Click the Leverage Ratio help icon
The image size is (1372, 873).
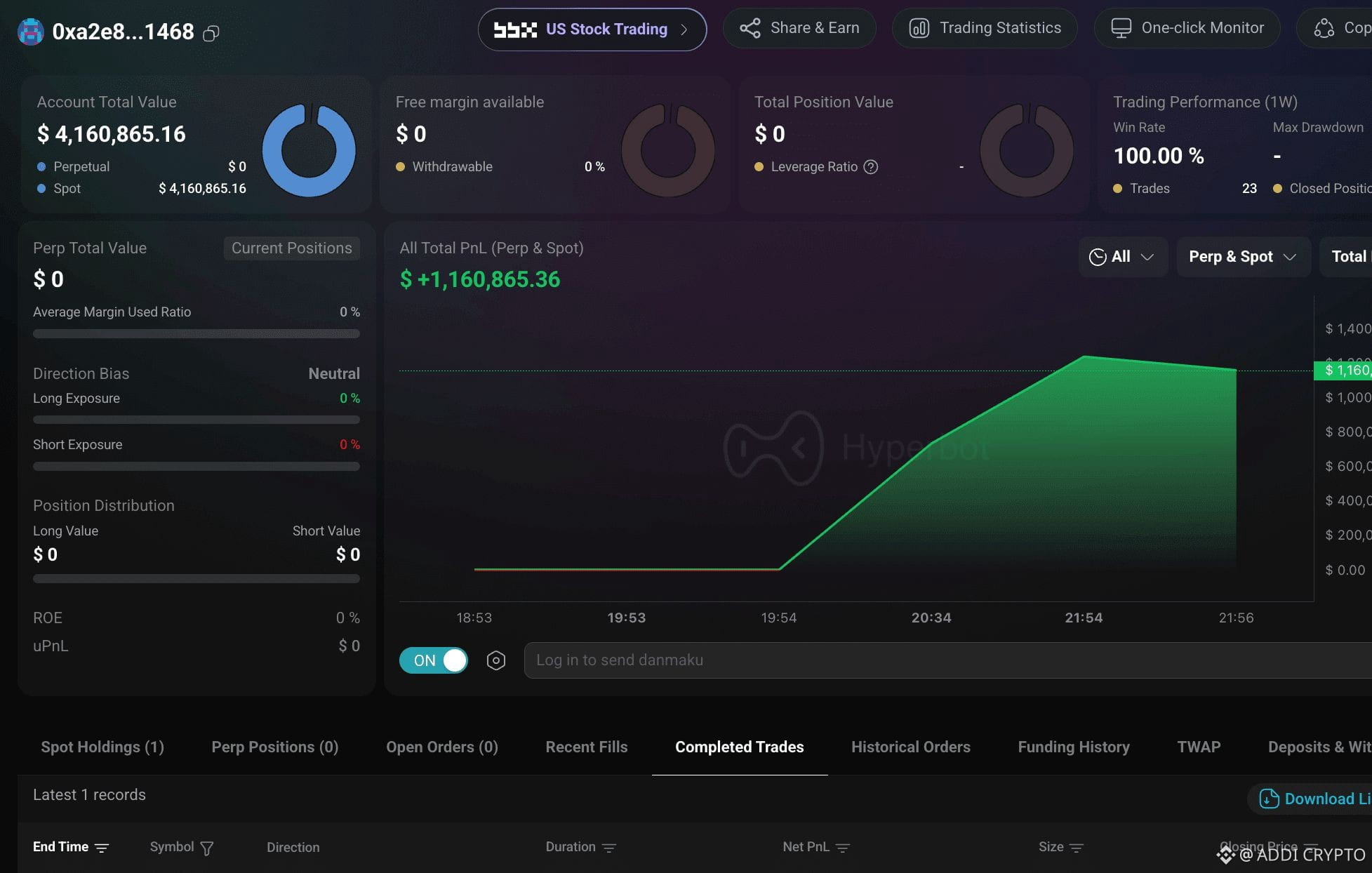coord(871,167)
